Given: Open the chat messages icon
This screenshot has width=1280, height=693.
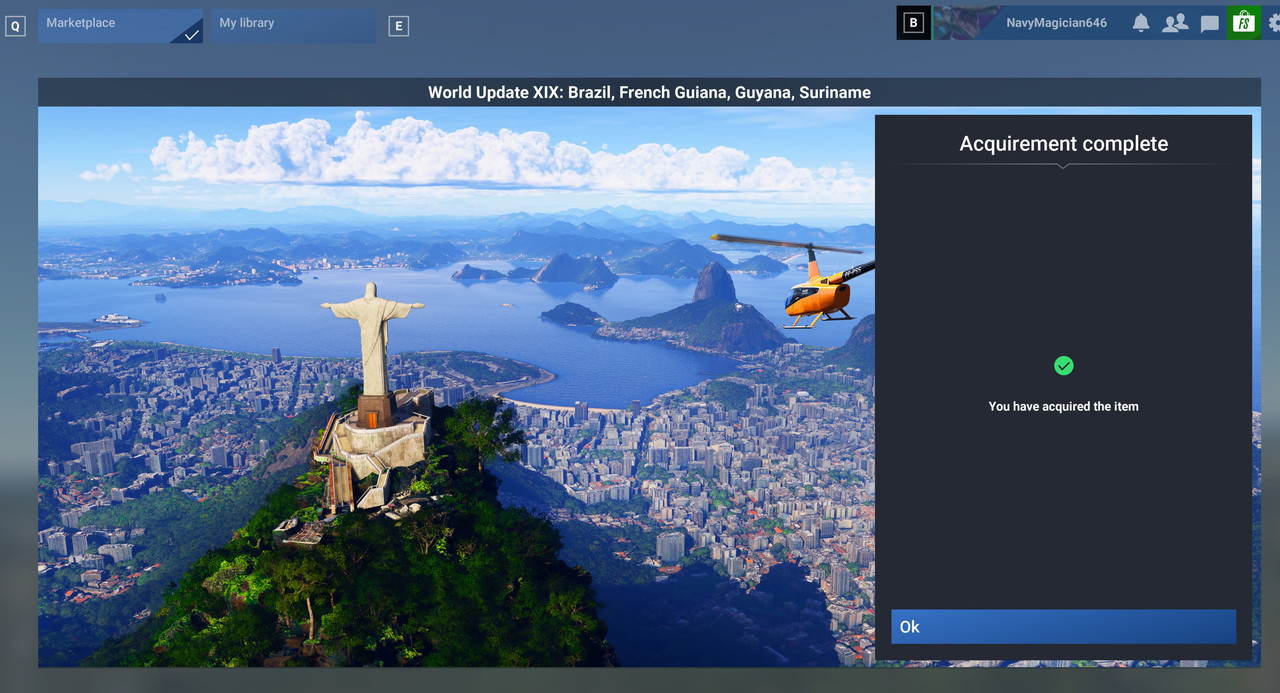Looking at the screenshot, I should (1210, 24).
